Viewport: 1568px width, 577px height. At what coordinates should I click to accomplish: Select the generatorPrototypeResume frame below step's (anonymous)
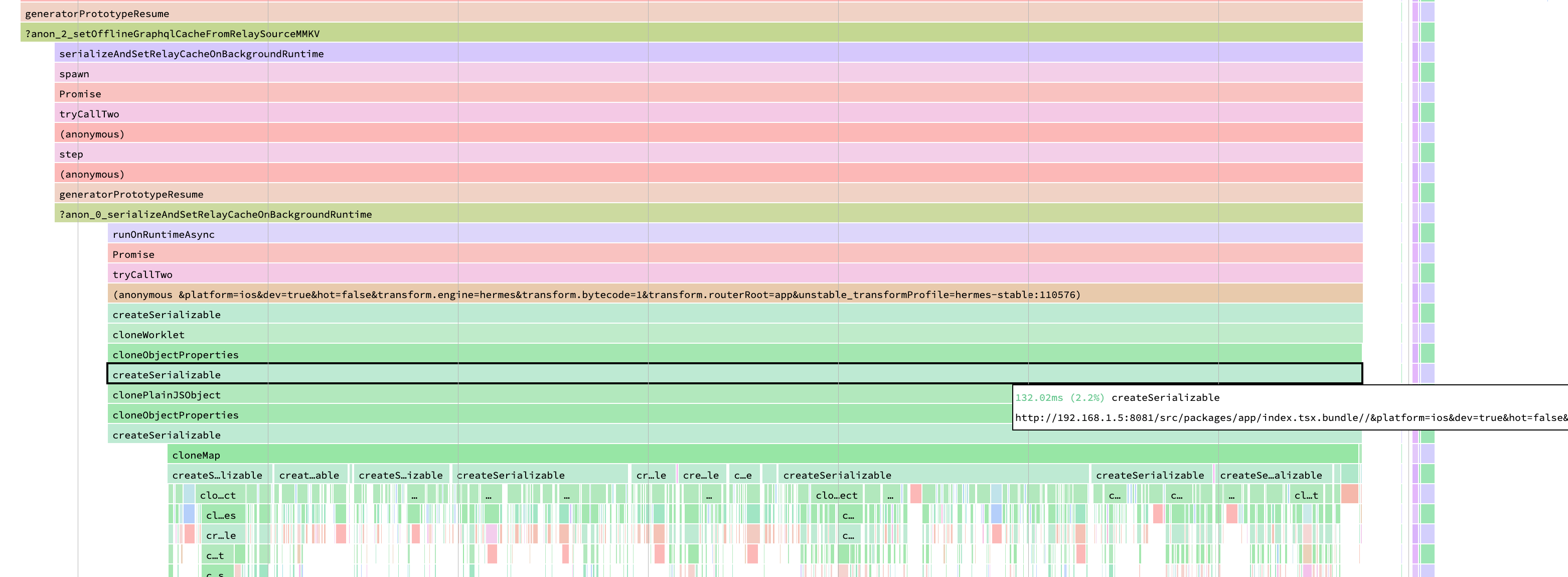coord(709,194)
